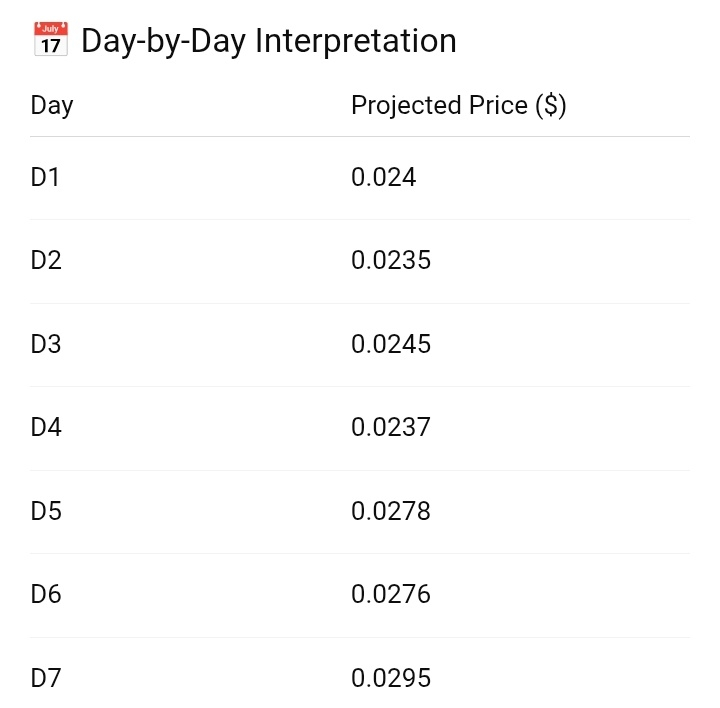Select the "Projected Price ($)" column header
The width and height of the screenshot is (720, 708).
pos(459,105)
